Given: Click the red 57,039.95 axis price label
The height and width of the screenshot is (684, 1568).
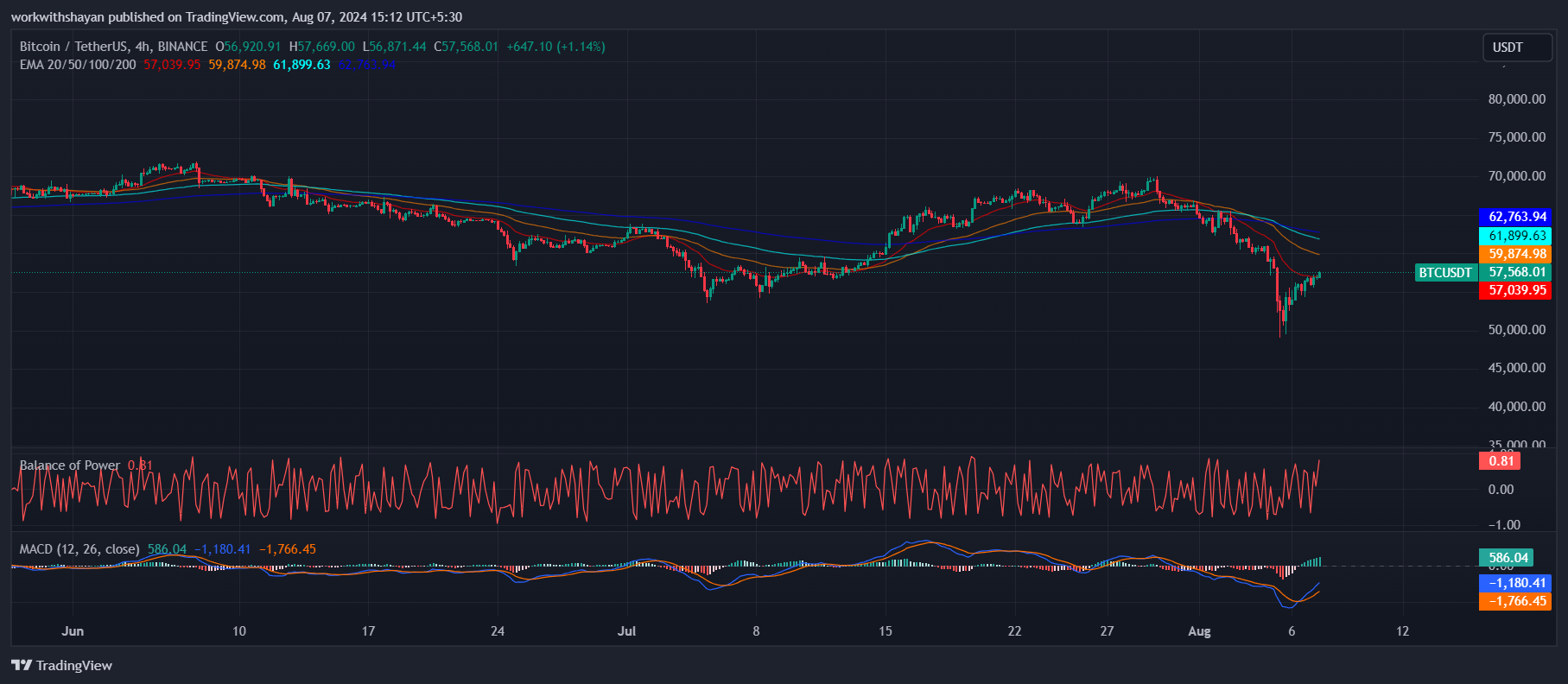Looking at the screenshot, I should (1516, 290).
